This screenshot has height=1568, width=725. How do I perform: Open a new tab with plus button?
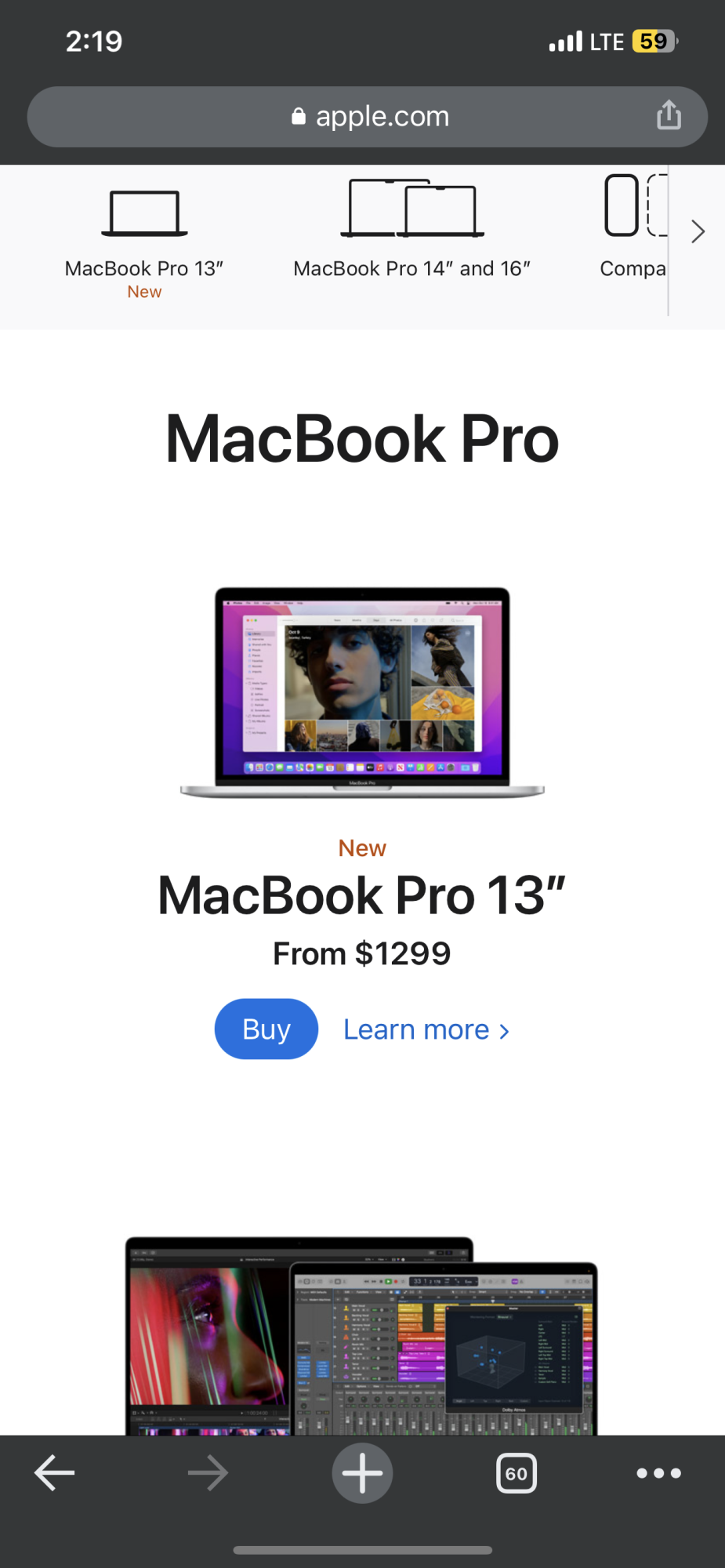(x=362, y=1473)
